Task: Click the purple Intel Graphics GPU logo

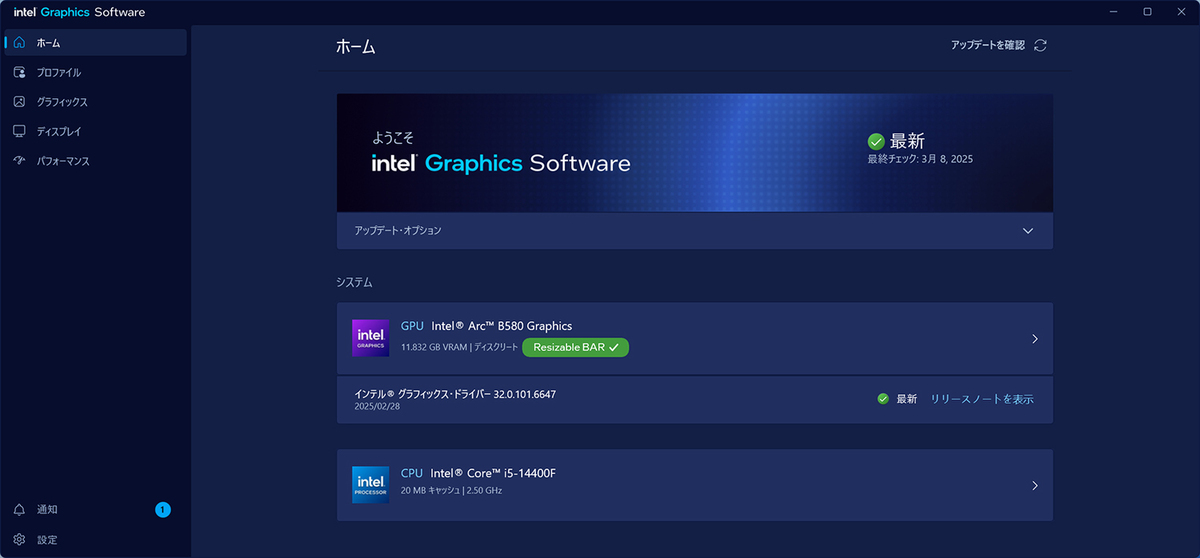Action: [371, 338]
